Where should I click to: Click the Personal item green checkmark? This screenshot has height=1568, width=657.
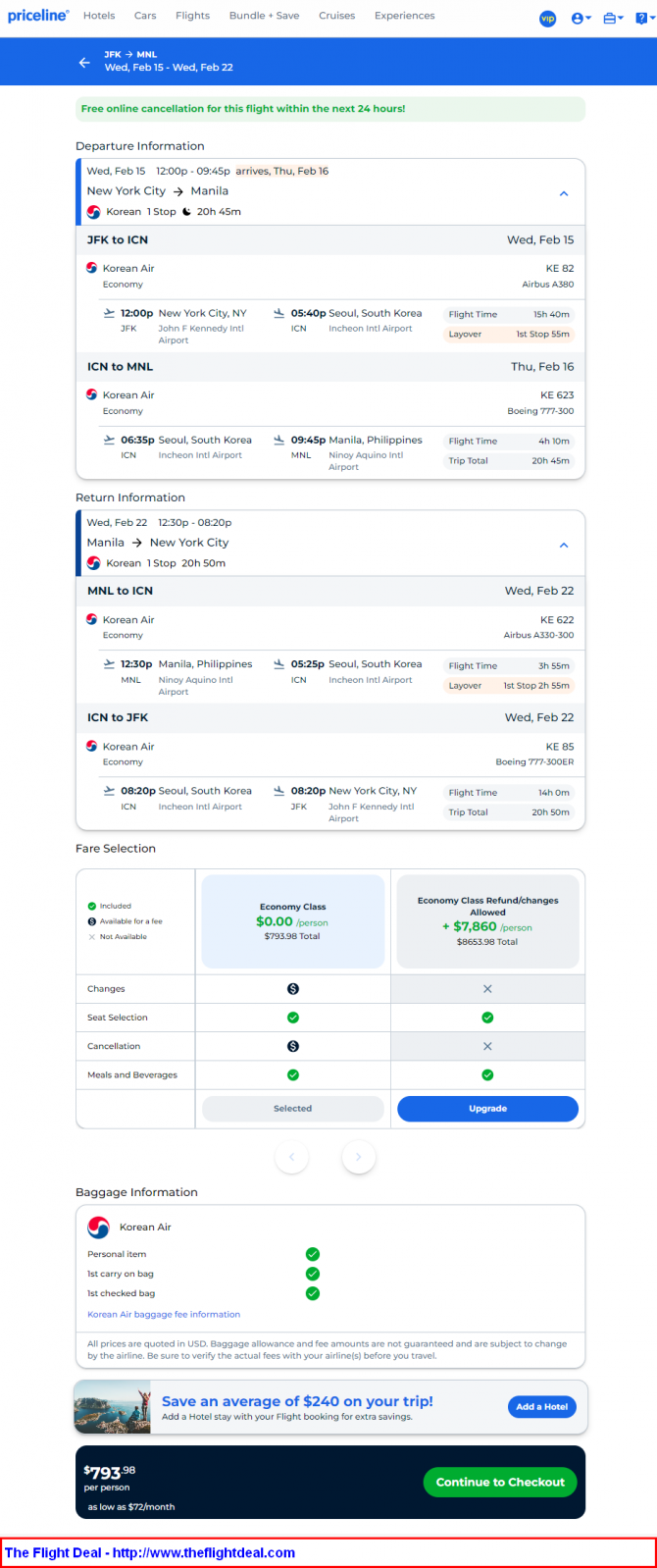coord(312,1254)
